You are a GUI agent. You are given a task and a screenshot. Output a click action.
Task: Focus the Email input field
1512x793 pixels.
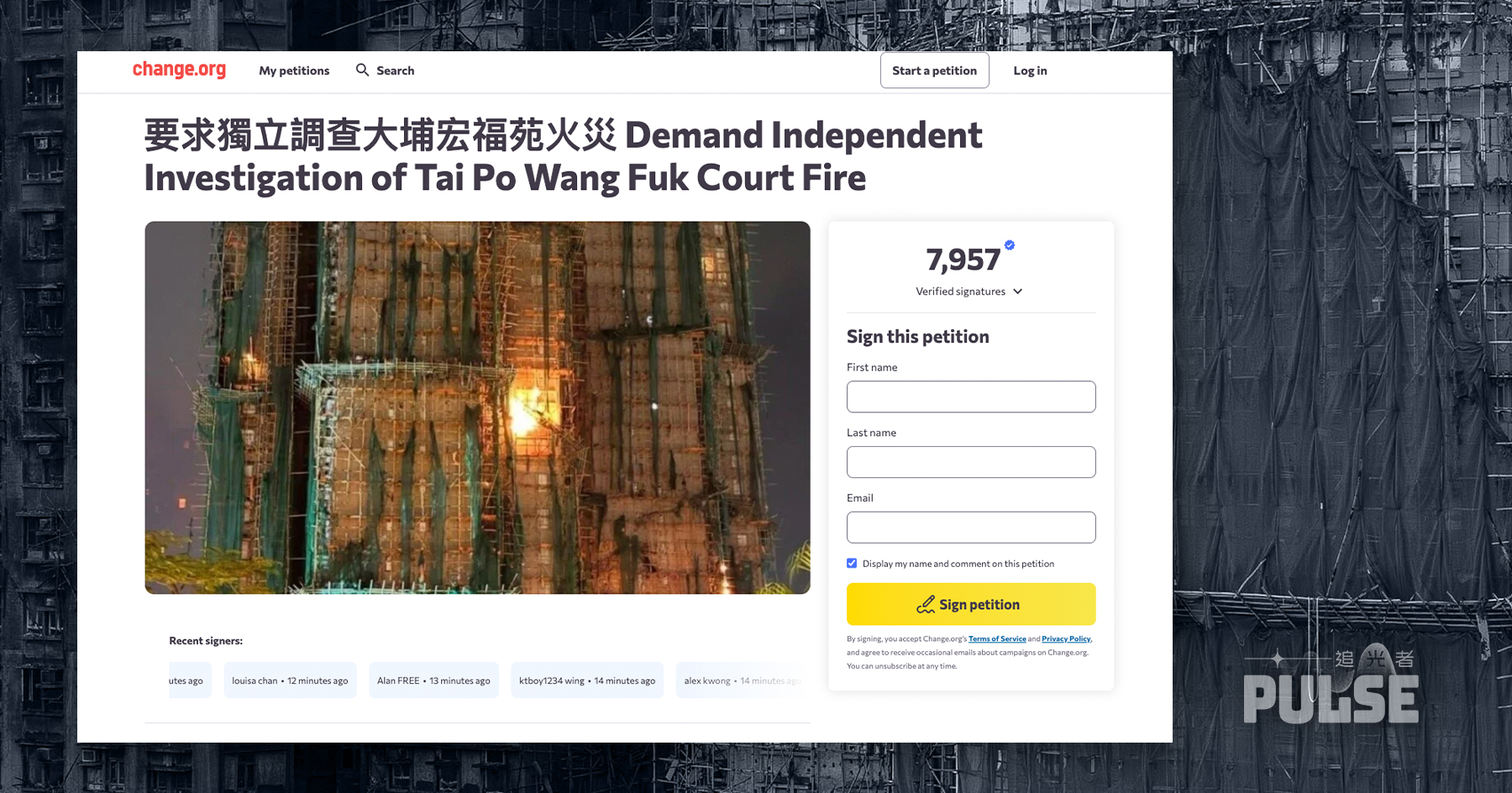[x=971, y=528]
